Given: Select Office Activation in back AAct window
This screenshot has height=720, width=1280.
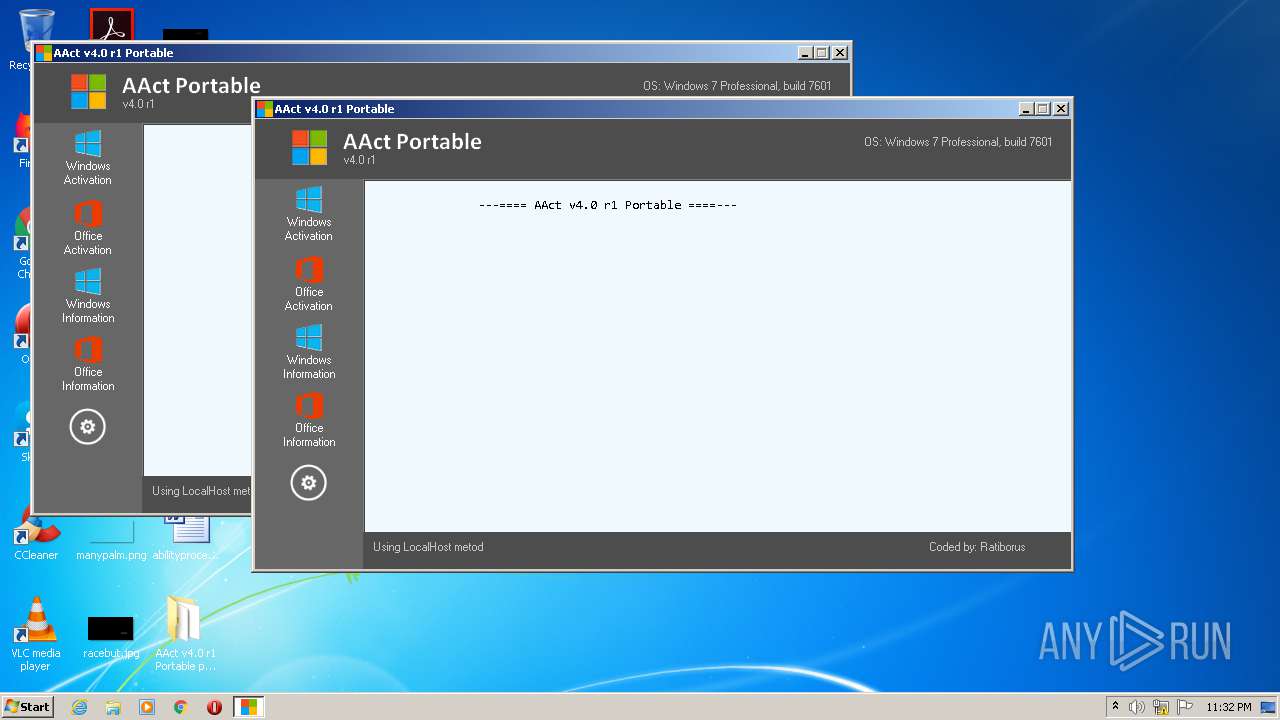Looking at the screenshot, I should (88, 228).
